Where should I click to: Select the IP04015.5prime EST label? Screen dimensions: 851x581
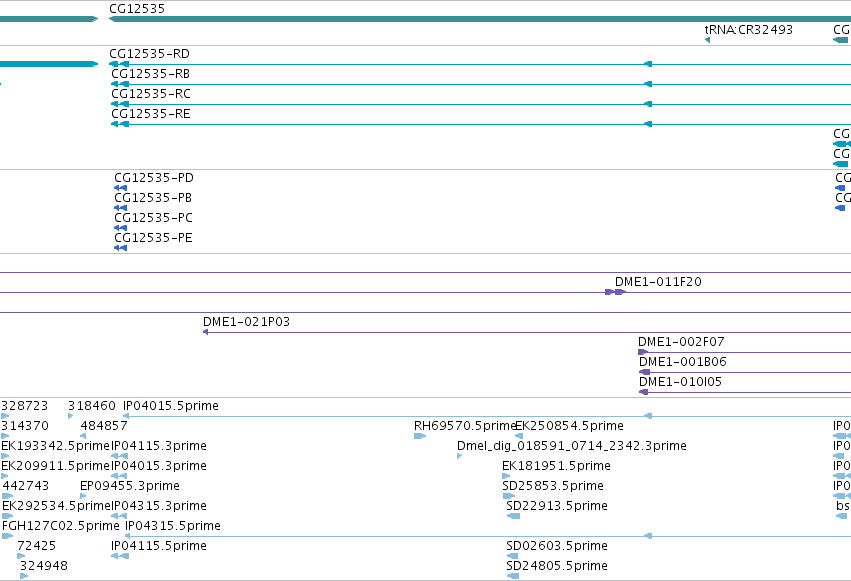170,406
